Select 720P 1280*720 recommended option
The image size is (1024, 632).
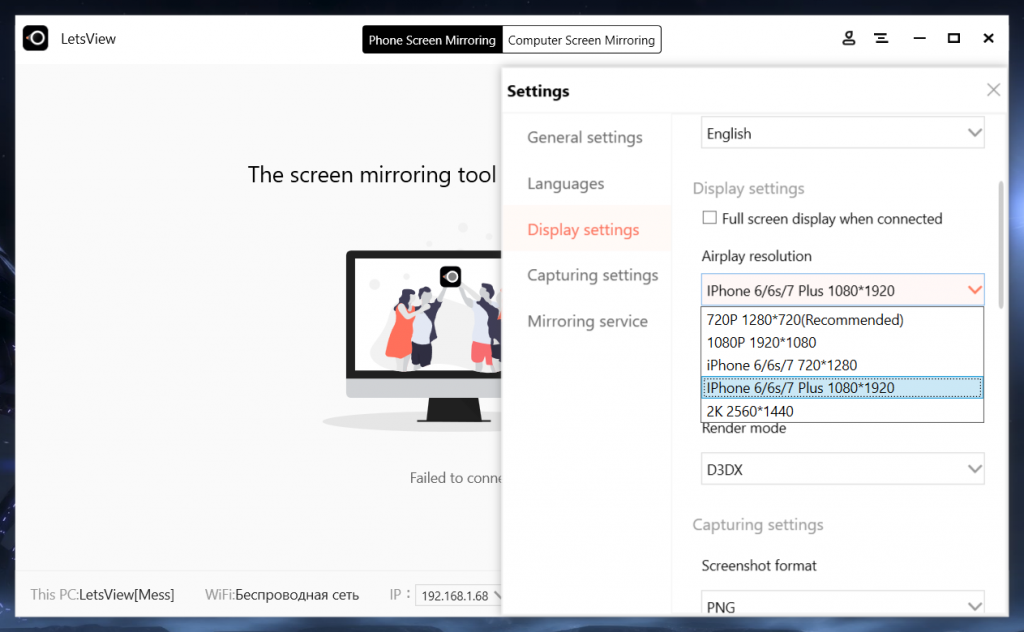pyautogui.click(x=805, y=320)
